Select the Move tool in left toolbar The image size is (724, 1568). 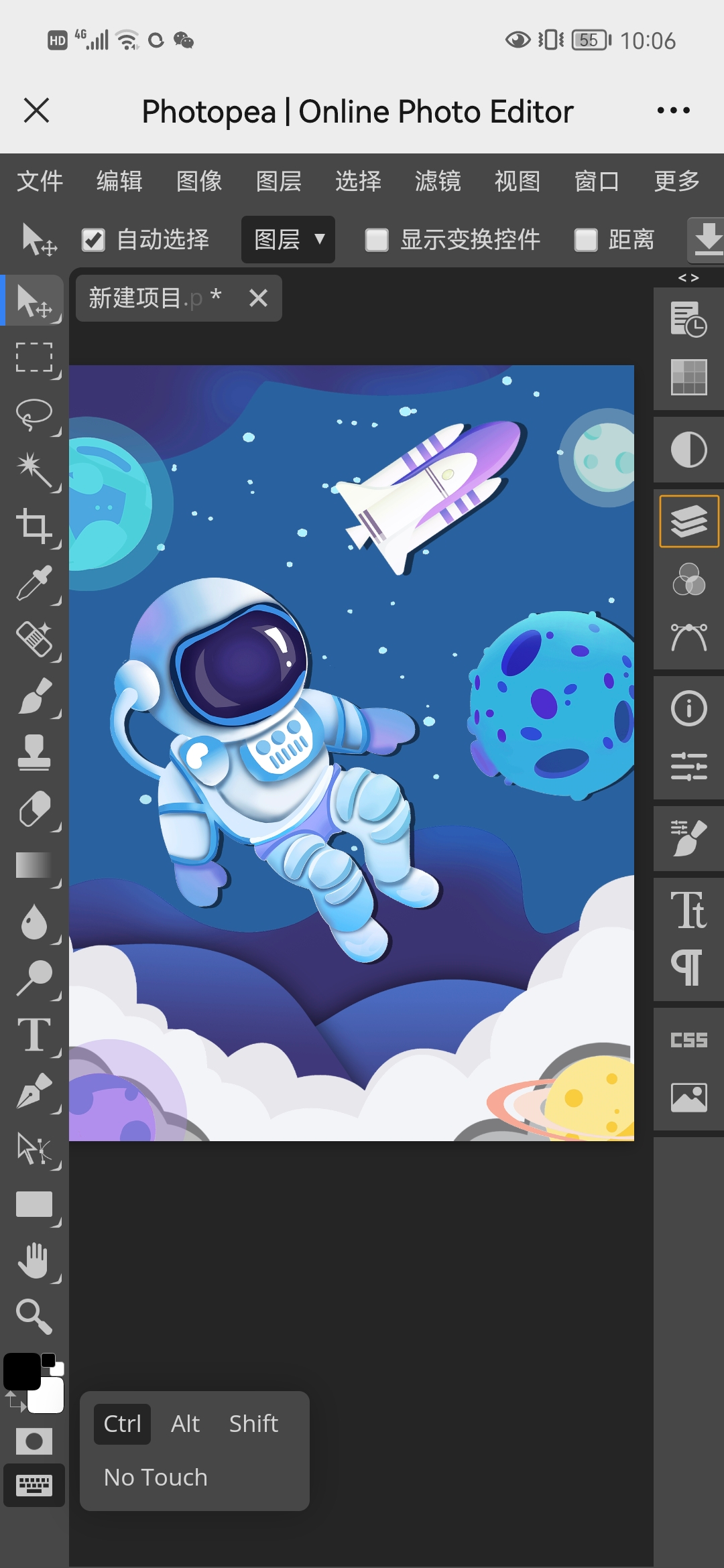pyautogui.click(x=34, y=300)
